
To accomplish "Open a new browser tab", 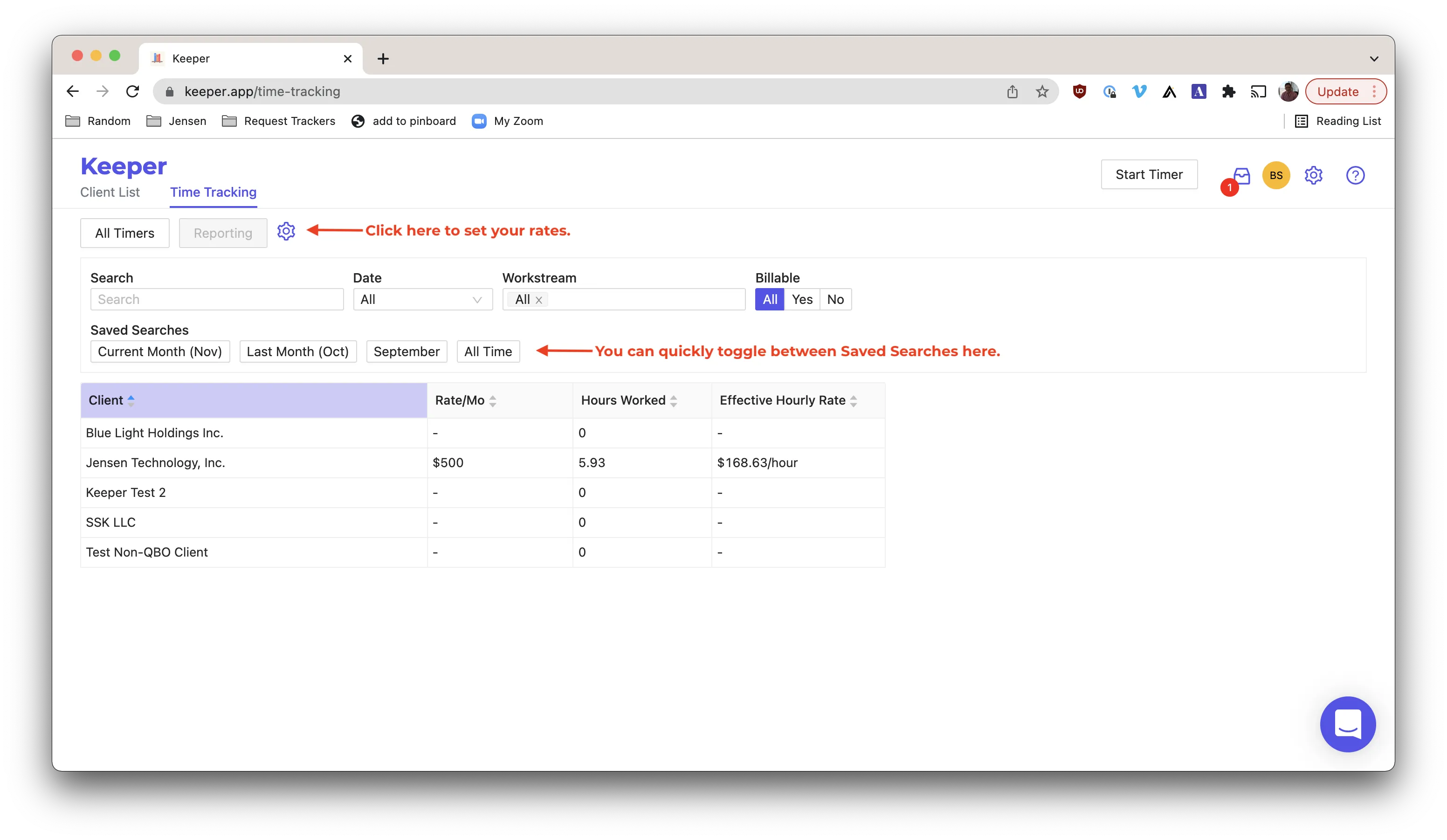I will pos(383,59).
